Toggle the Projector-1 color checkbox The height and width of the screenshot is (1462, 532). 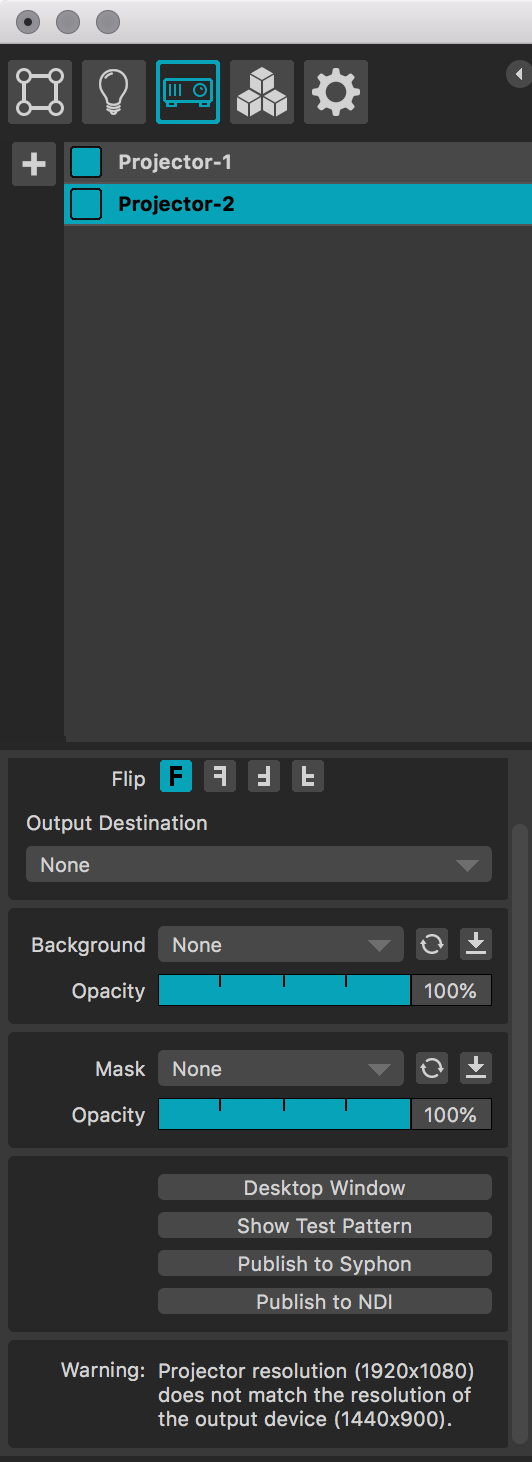[86, 162]
